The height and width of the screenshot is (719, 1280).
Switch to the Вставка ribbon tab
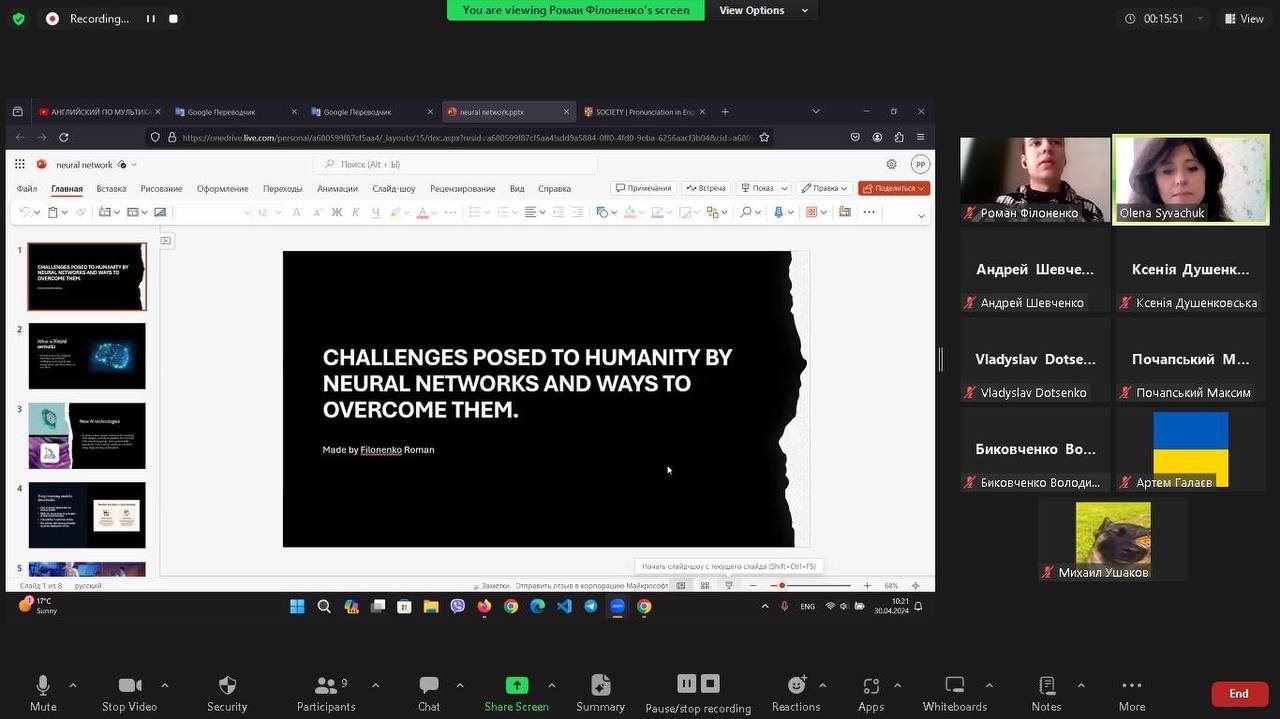tap(111, 188)
